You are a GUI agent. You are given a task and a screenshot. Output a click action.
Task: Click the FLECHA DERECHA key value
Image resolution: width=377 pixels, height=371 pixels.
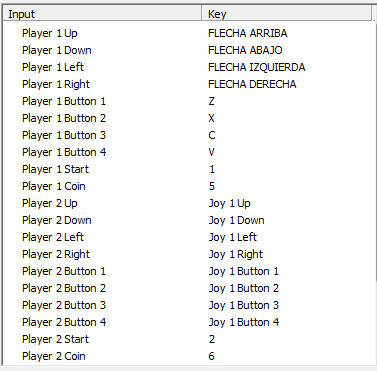(x=252, y=84)
